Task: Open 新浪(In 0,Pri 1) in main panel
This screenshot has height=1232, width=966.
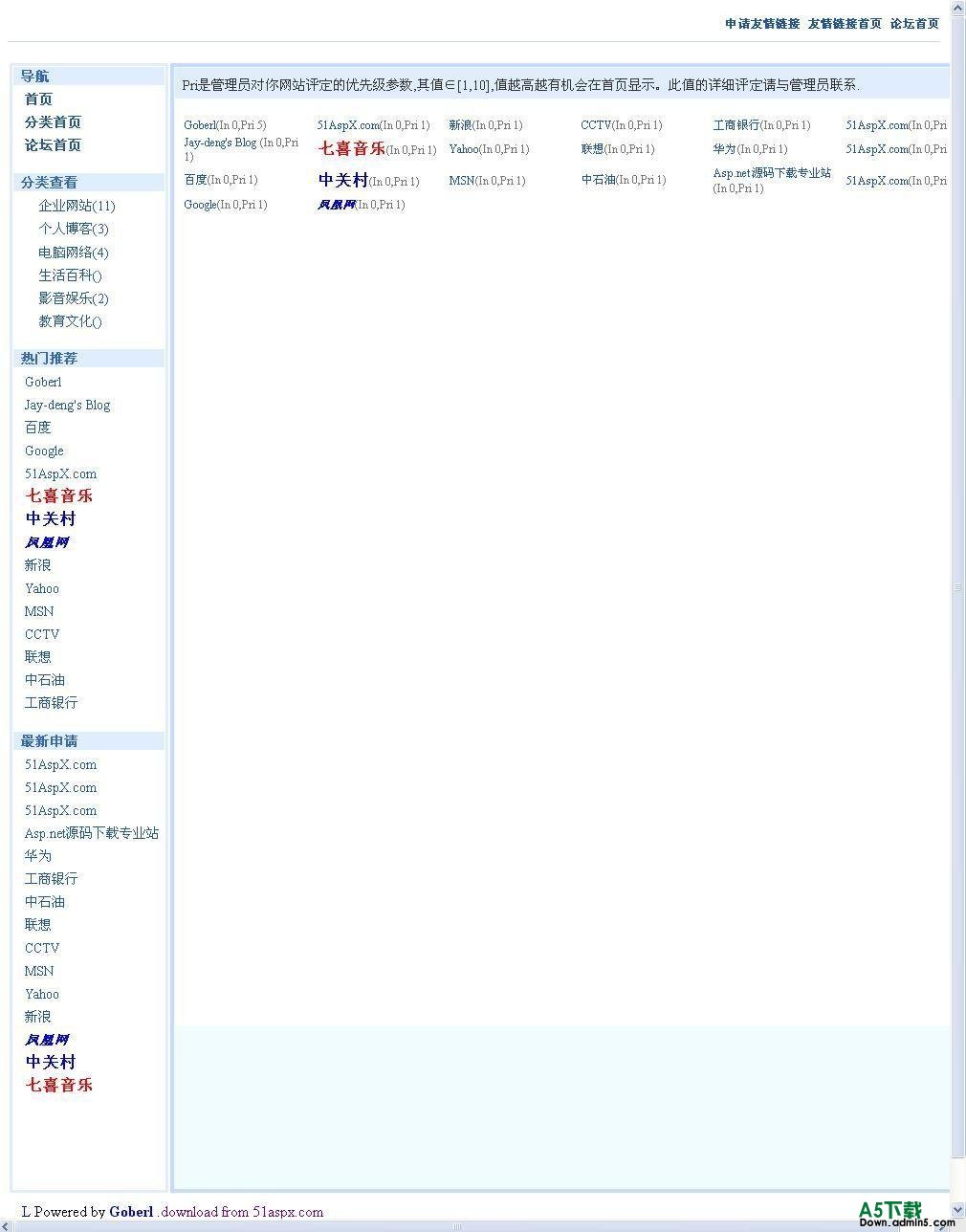Action: tap(486, 125)
